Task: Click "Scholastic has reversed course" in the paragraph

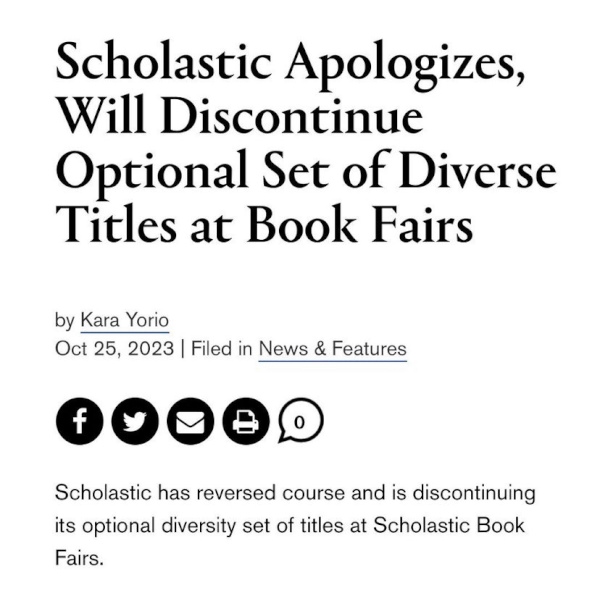Action: [174, 494]
